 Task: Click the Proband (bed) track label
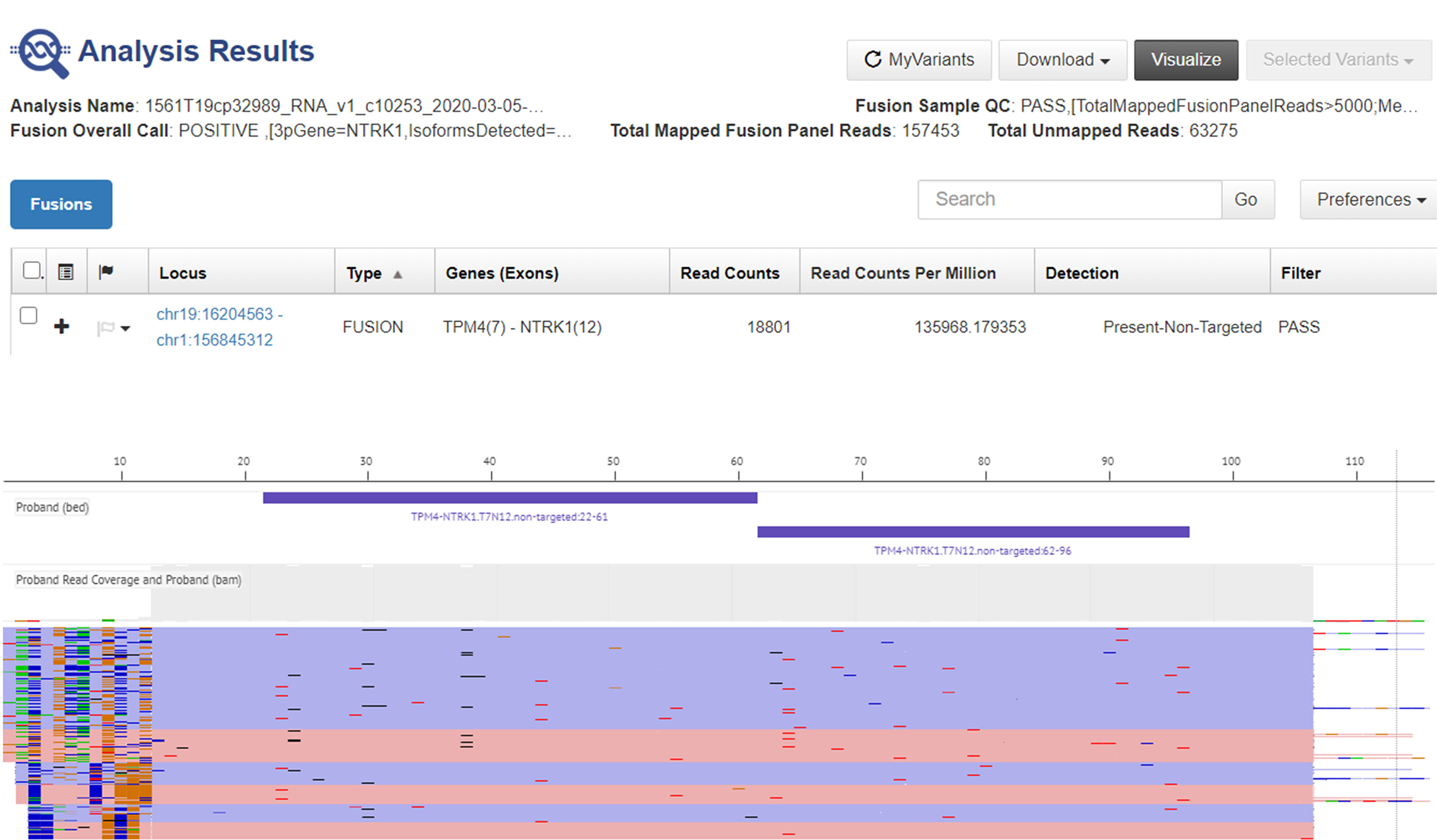52,507
